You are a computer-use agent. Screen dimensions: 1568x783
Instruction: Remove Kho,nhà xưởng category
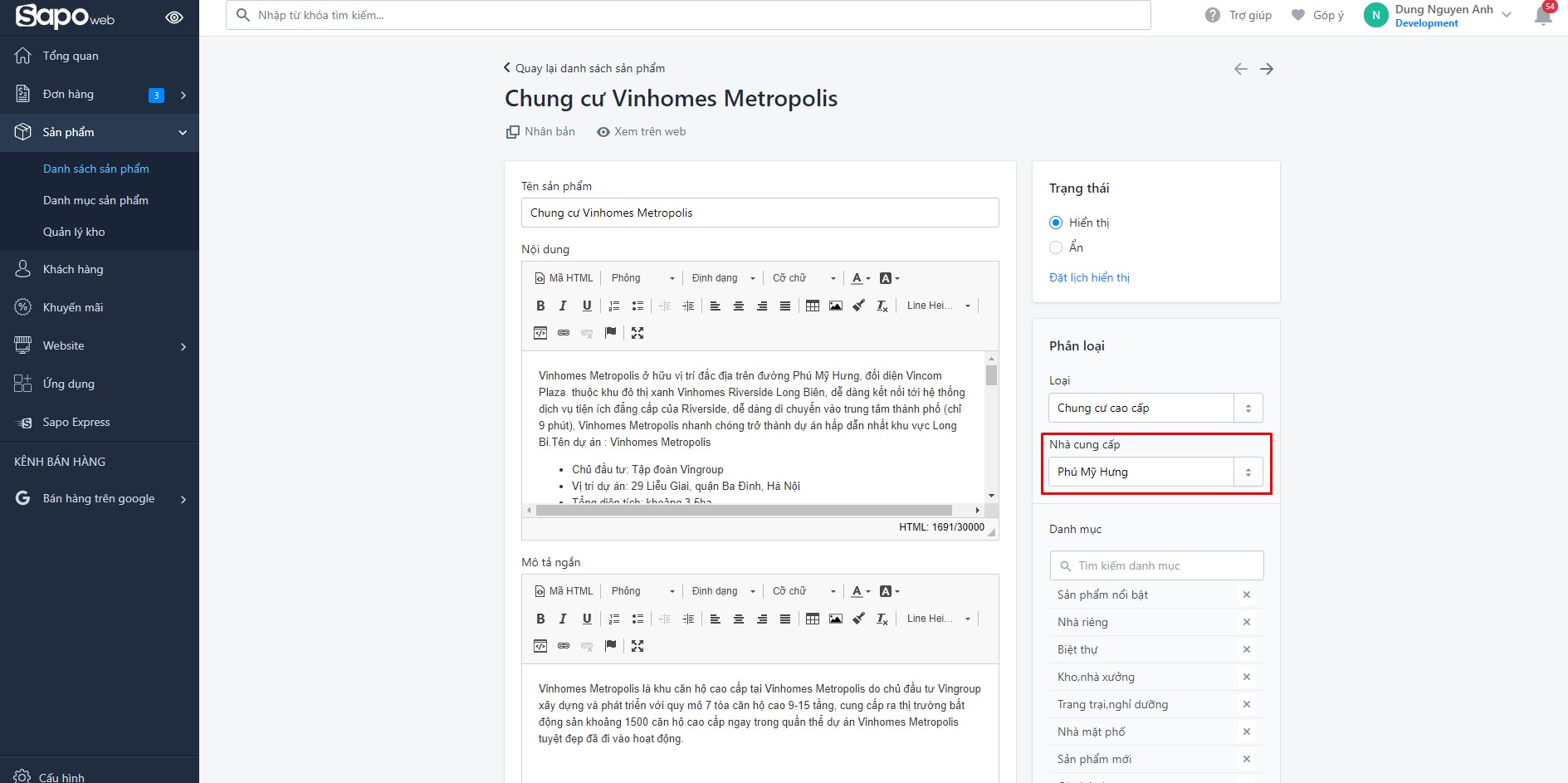(1247, 677)
